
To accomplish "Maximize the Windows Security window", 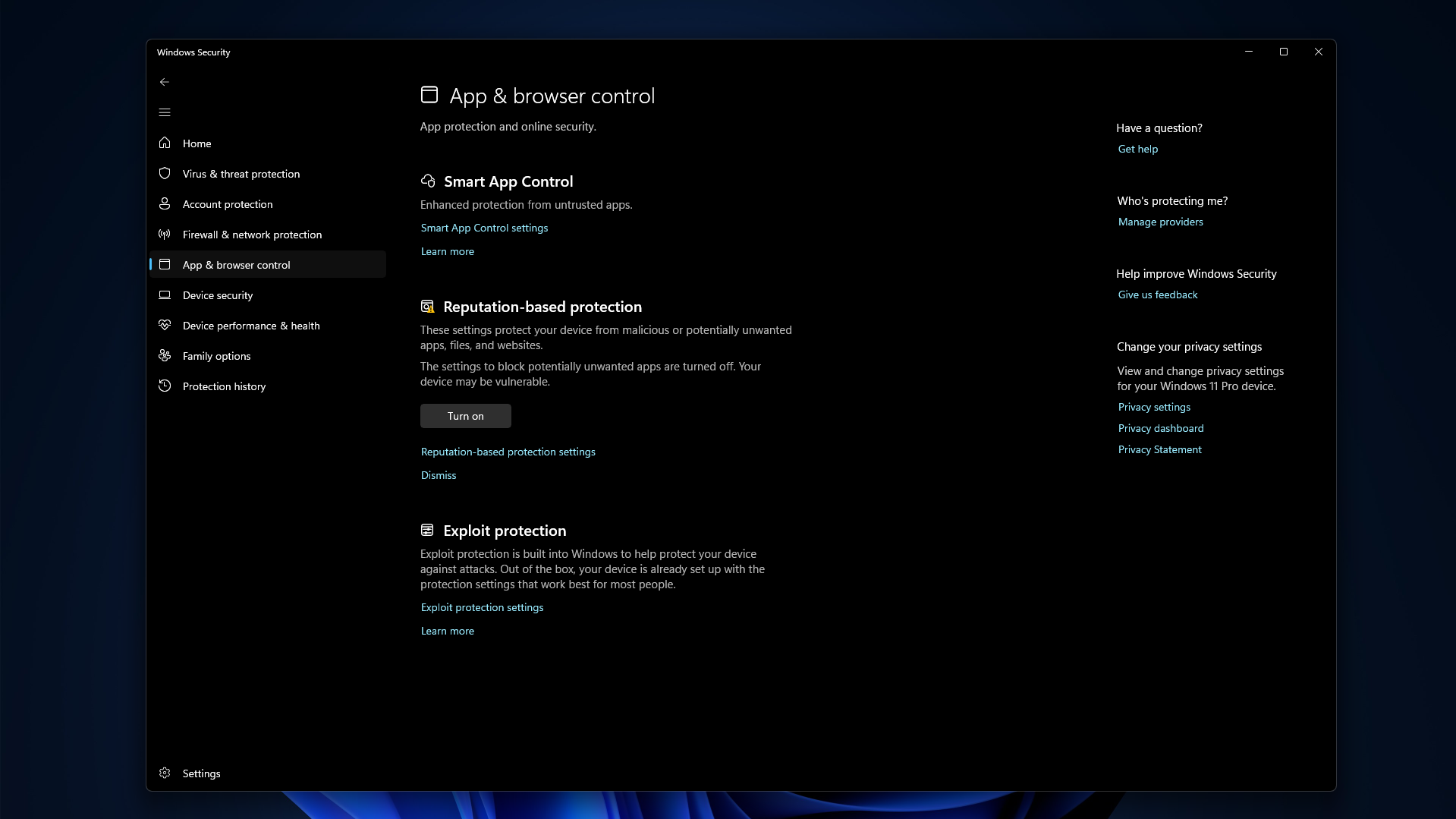I will tap(1284, 52).
